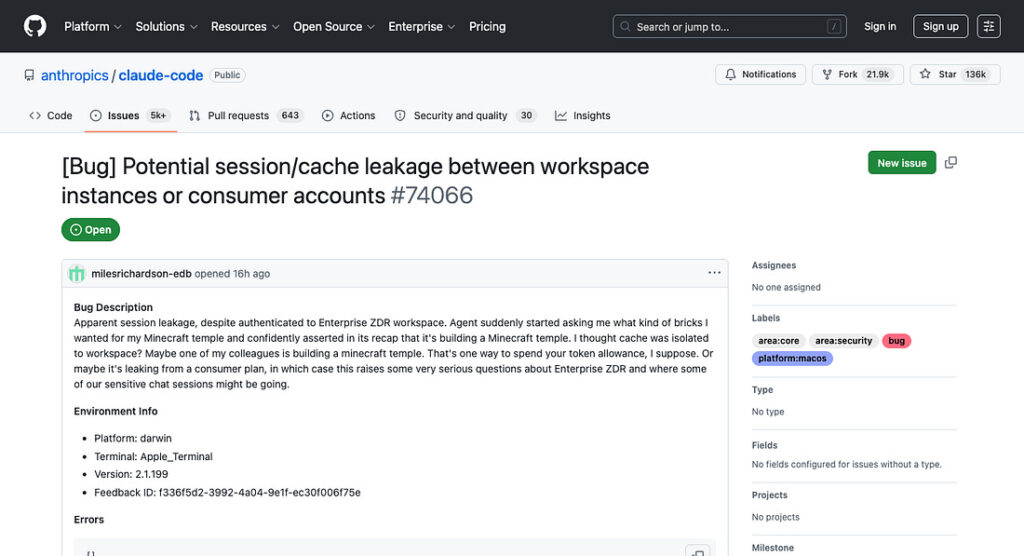This screenshot has height=556, width=1024.
Task: Switch to Security and quality tab
Action: 465,116
